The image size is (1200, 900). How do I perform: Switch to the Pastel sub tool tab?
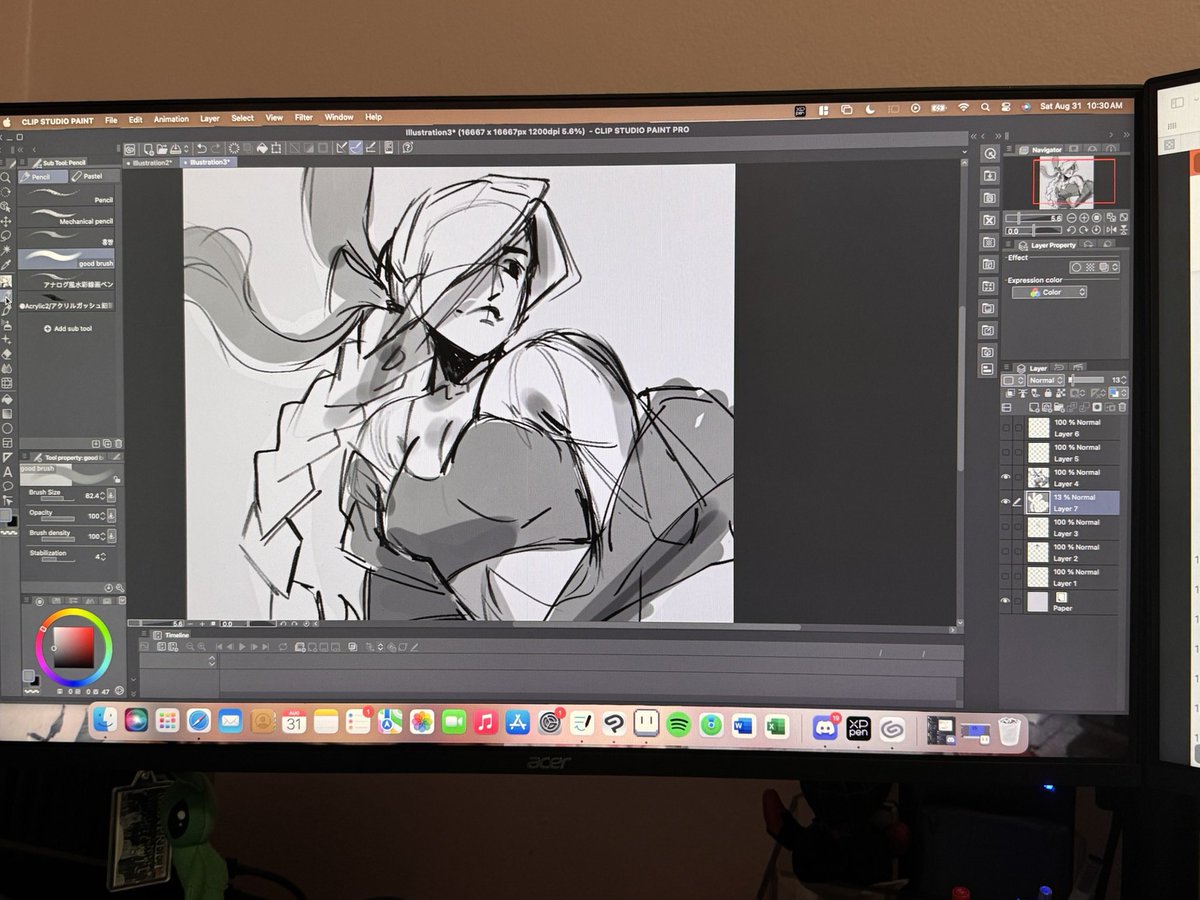94,176
